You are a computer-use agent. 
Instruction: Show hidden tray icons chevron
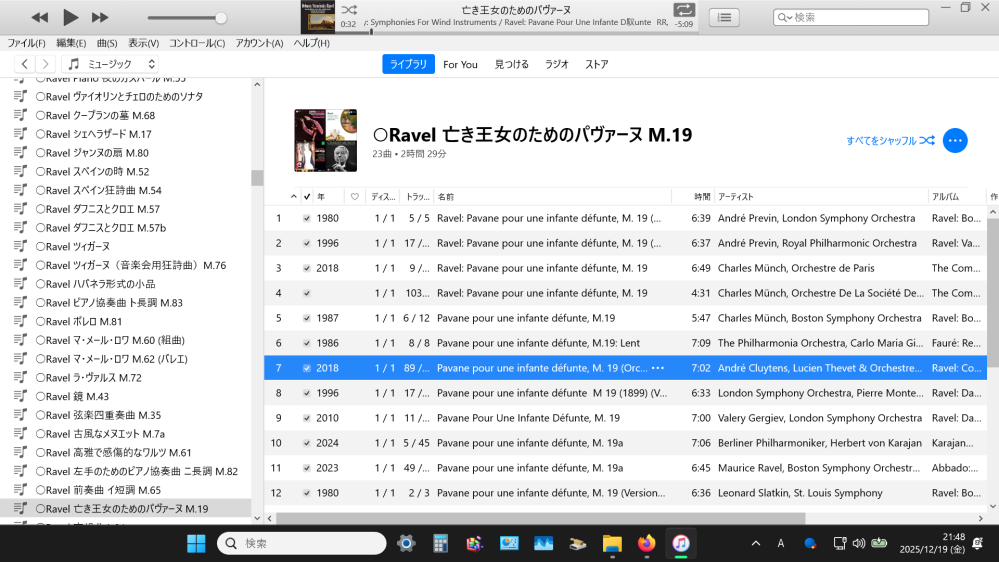point(756,544)
